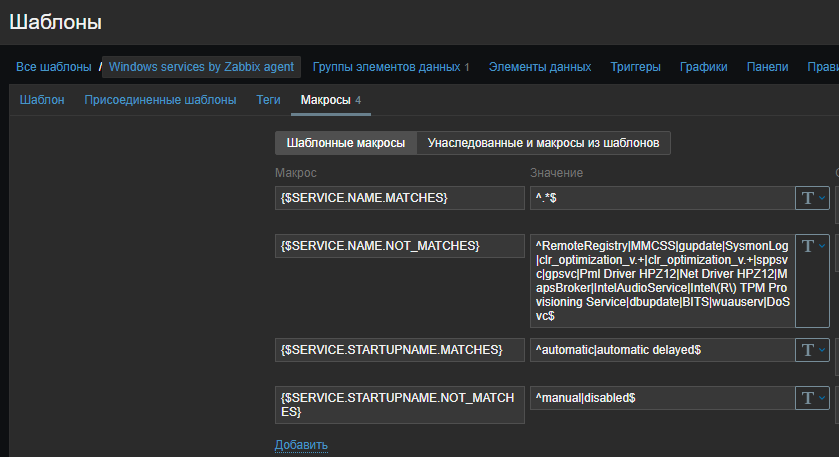Open Windows services by Zabbix agent breadcrumb

pyautogui.click(x=201, y=67)
